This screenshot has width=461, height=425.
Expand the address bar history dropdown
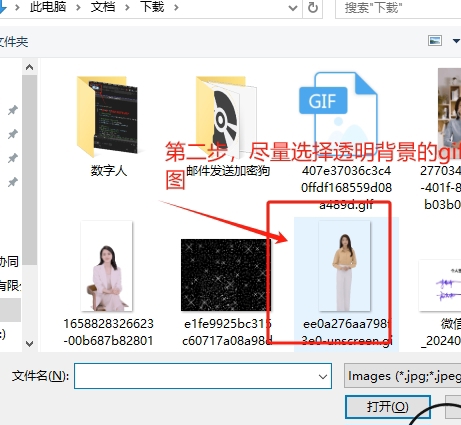pos(293,8)
